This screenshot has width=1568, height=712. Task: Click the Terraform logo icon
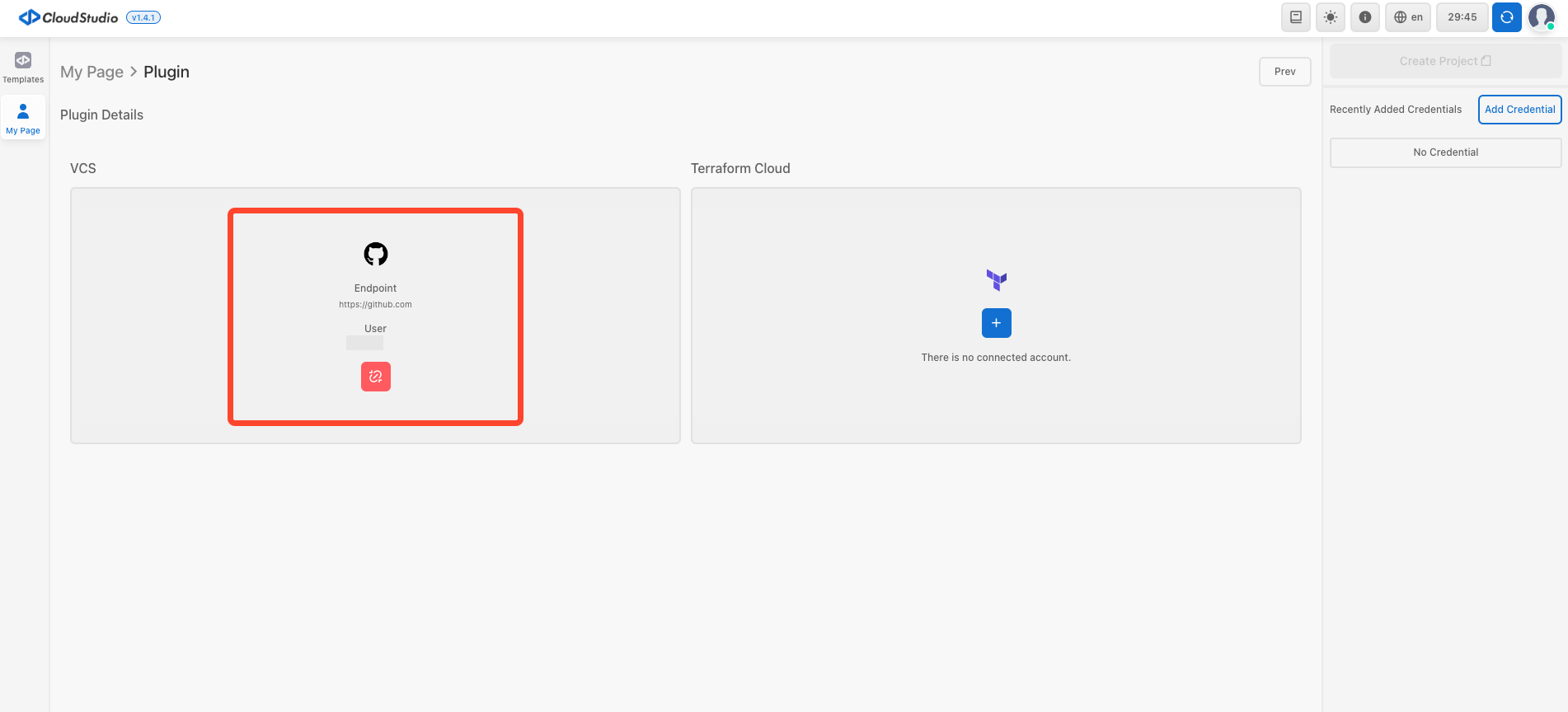click(997, 280)
